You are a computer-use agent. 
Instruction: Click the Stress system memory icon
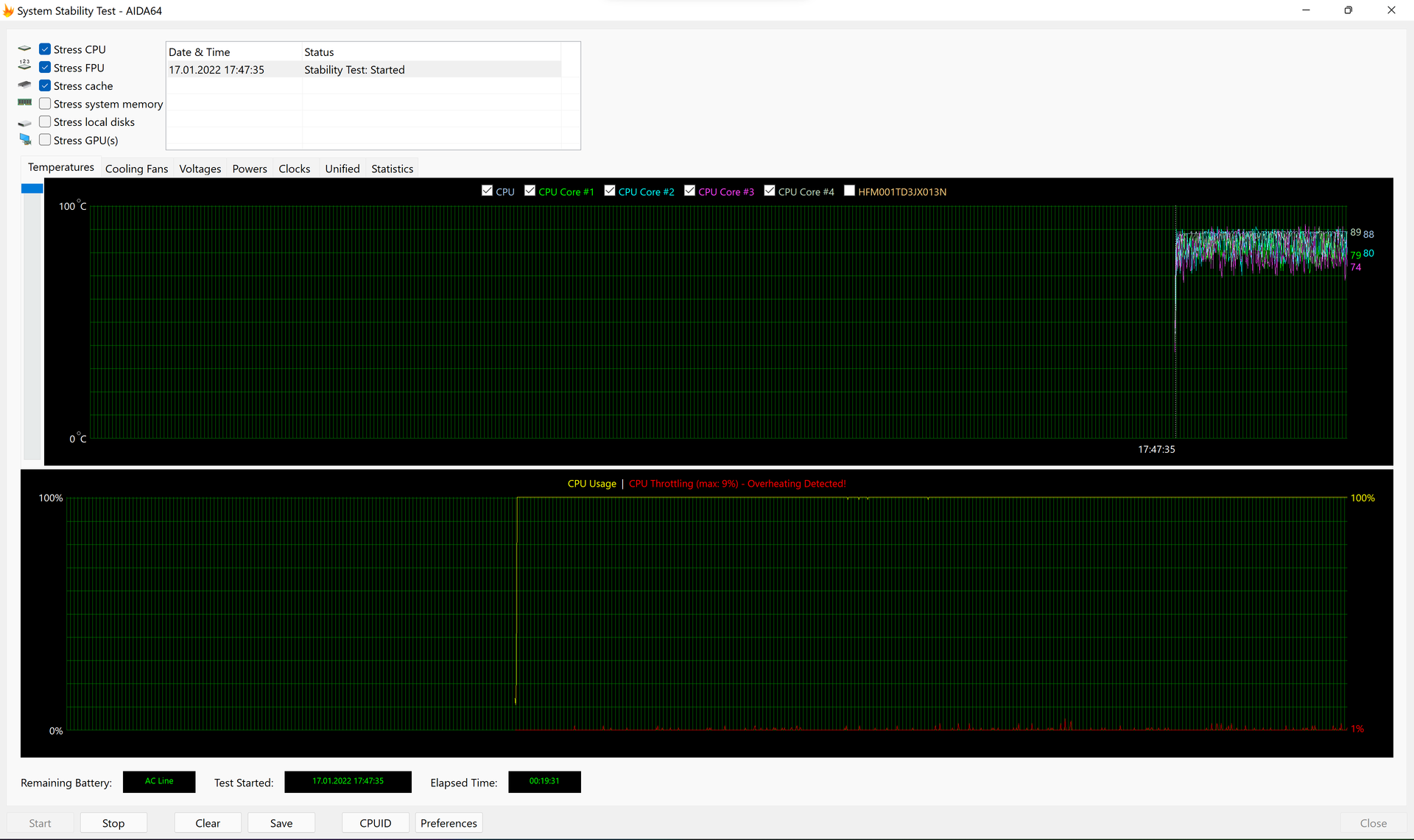point(24,102)
